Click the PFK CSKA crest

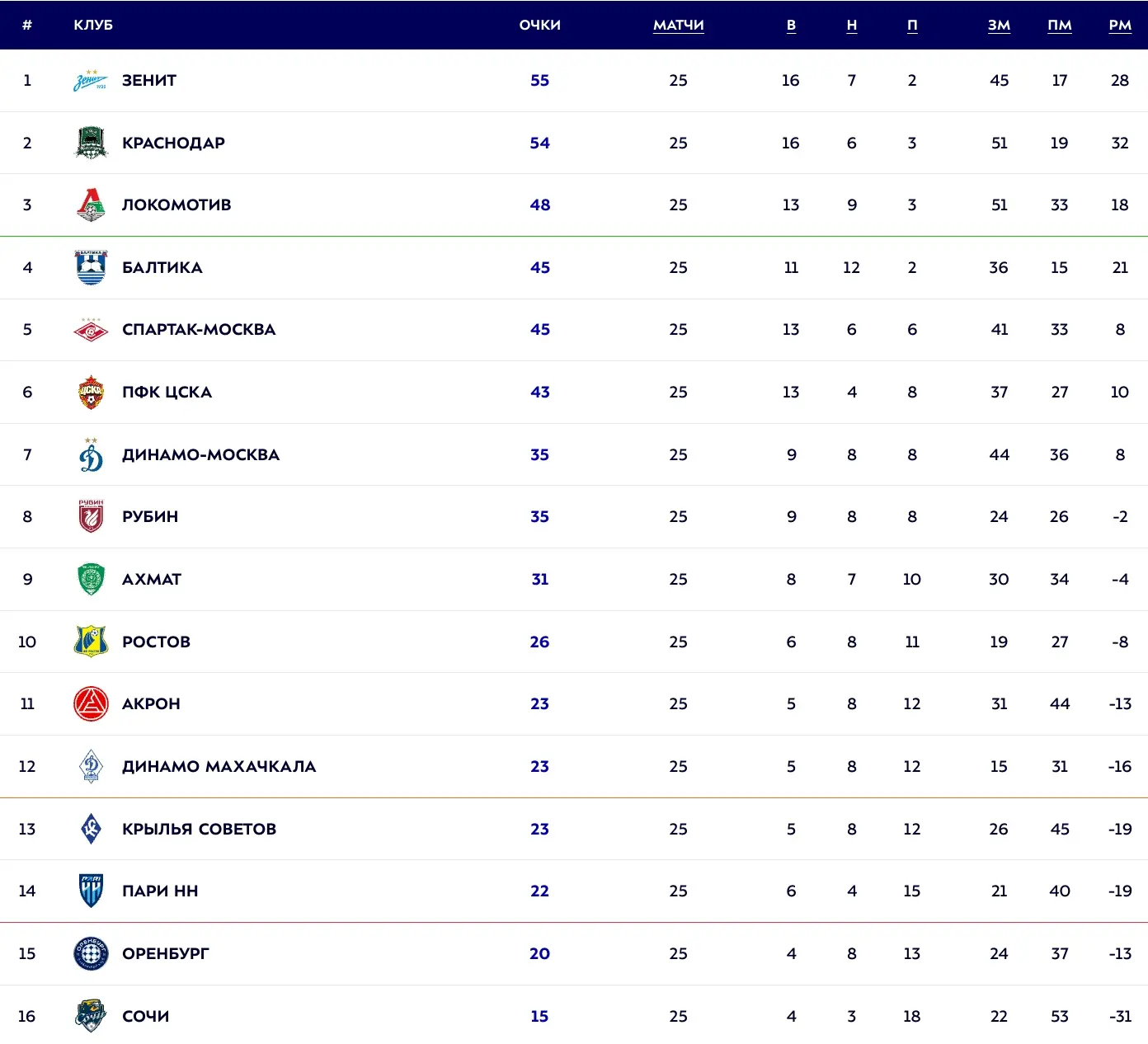(91, 393)
